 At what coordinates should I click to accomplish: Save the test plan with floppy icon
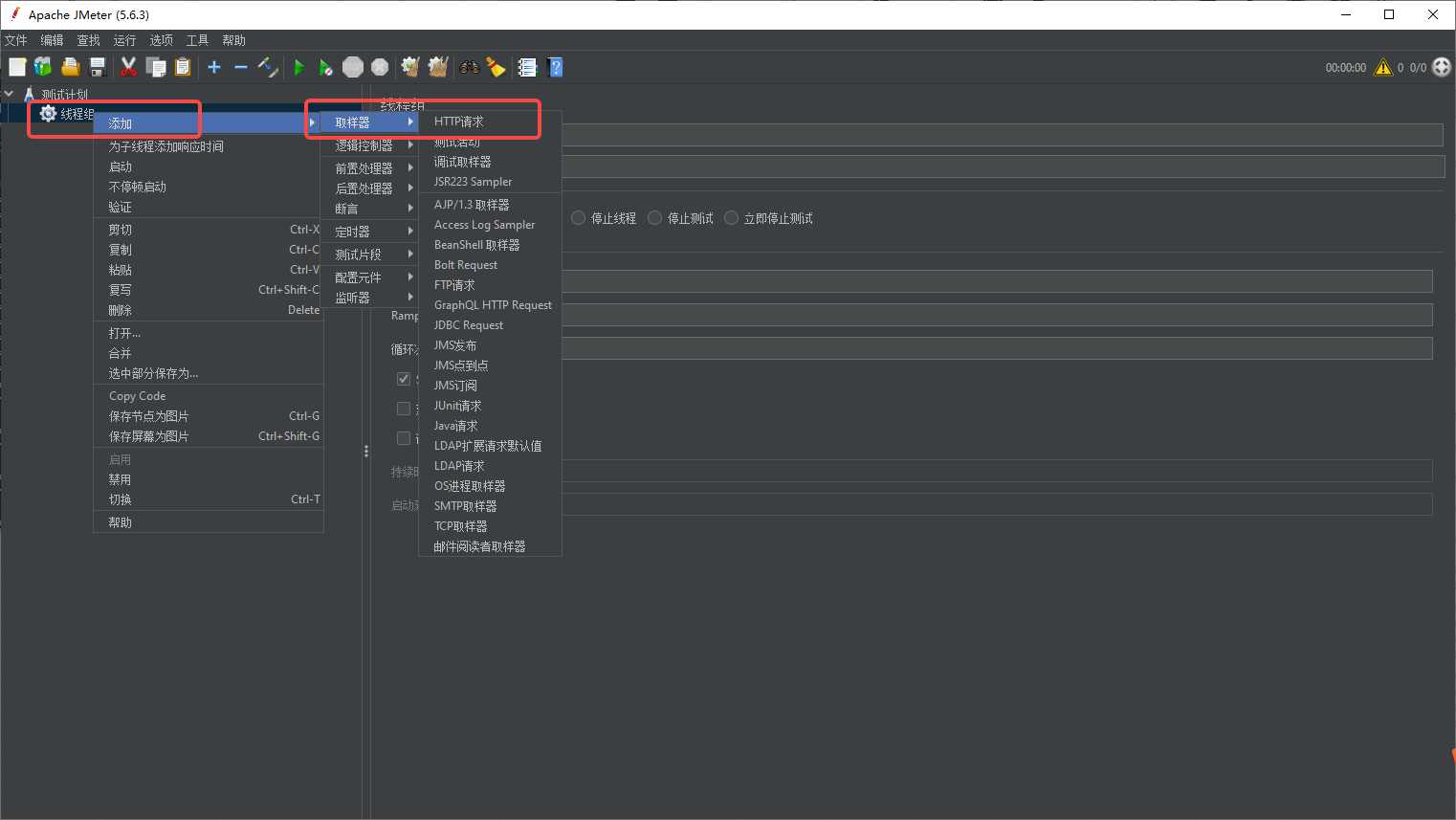pos(97,67)
